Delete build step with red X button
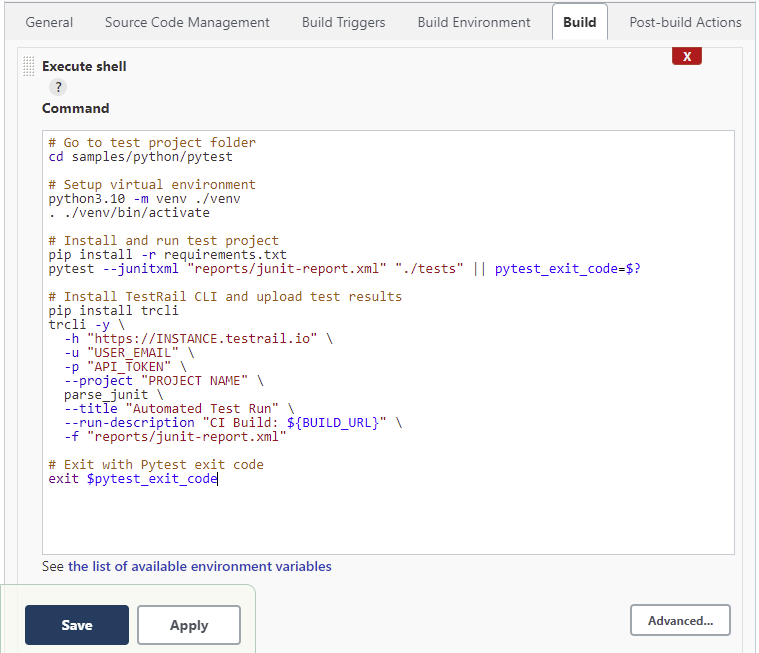Viewport: 759px width, 653px height. click(x=686, y=57)
